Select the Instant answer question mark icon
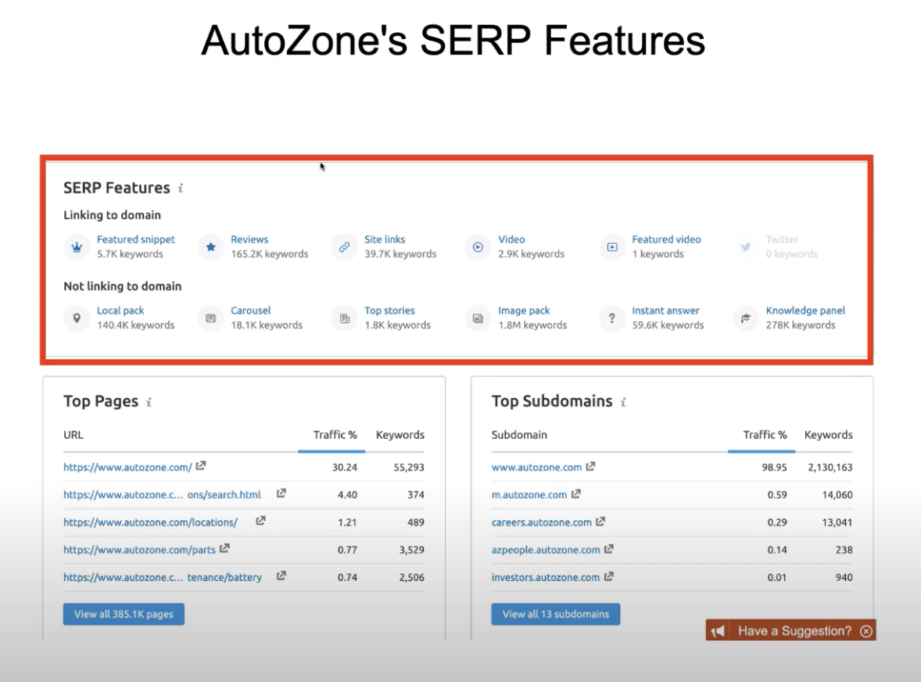Viewport: 921px width, 682px height. 612,317
